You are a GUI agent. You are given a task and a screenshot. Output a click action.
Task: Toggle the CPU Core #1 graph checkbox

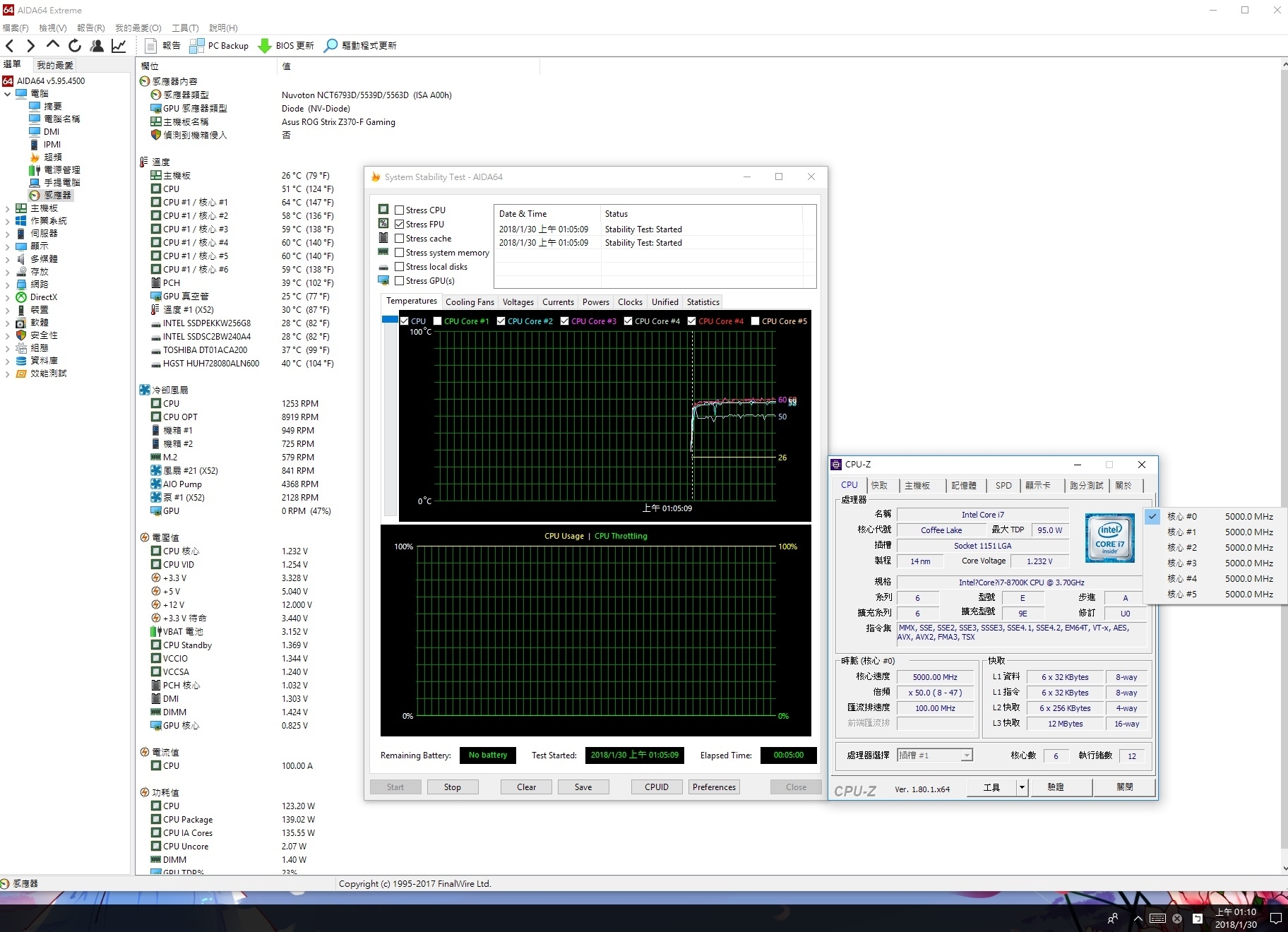438,321
